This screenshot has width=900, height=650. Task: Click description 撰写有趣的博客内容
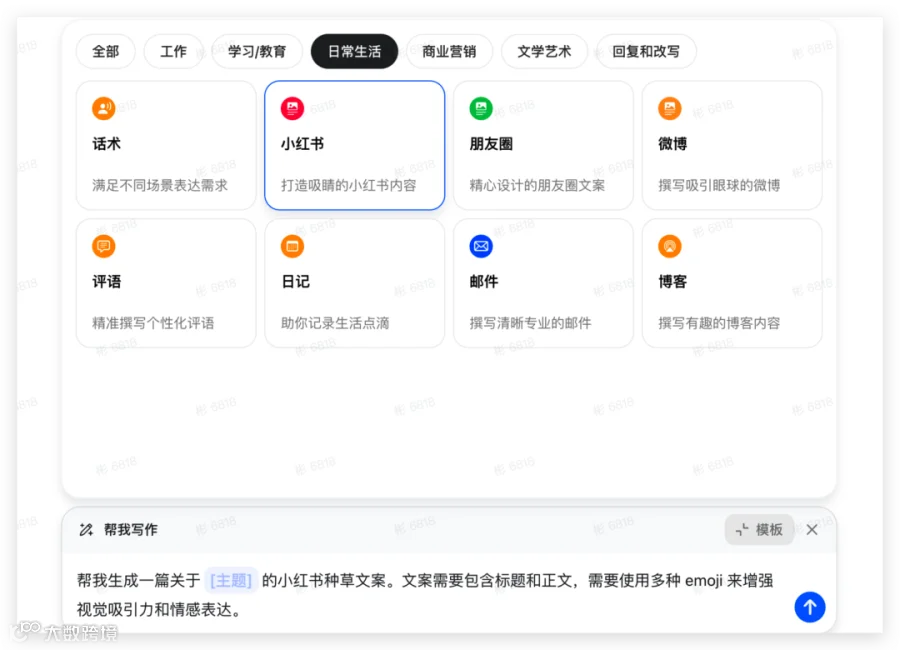[719, 323]
